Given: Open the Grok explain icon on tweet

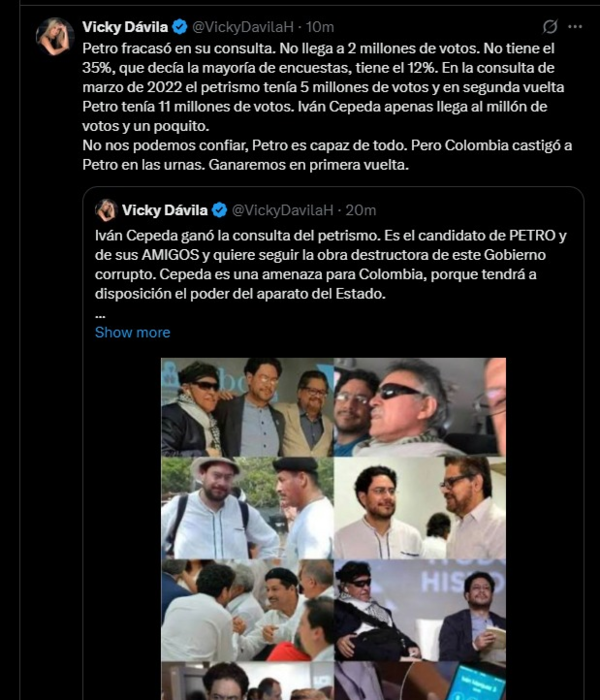Looking at the screenshot, I should [x=550, y=27].
